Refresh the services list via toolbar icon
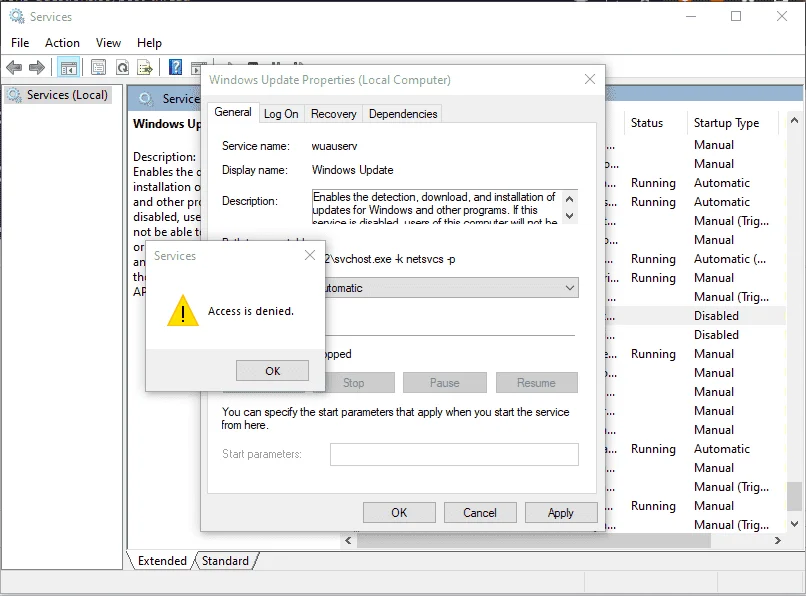 click(122, 67)
